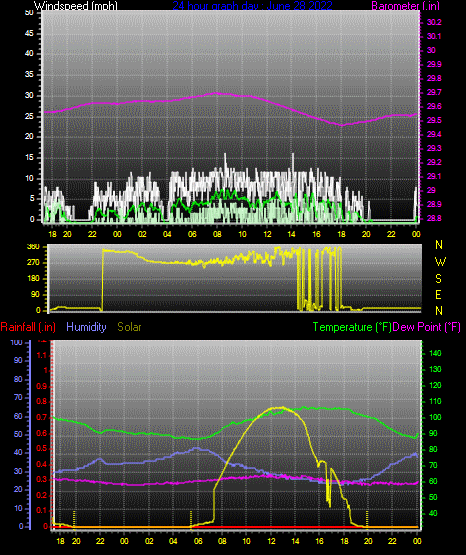
Task: Click the 'Windspeed (mph)' axis title
Action: pyautogui.click(x=75, y=5)
